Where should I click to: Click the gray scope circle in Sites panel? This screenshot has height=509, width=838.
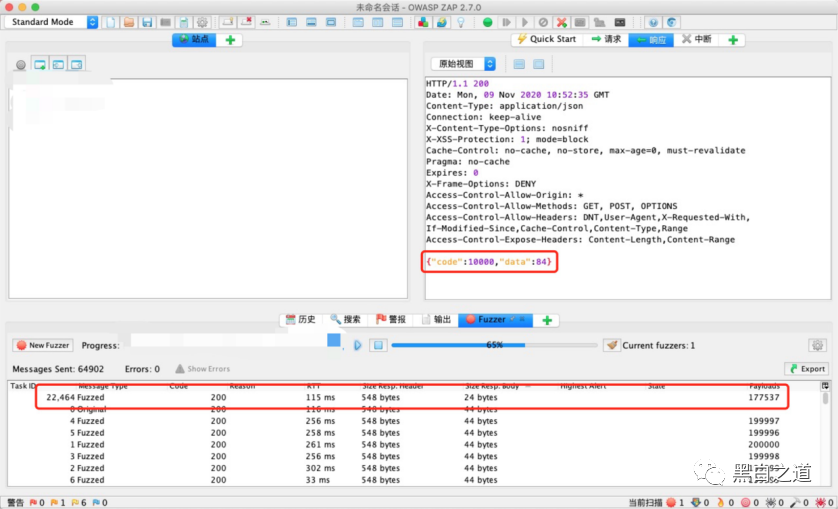(x=21, y=65)
